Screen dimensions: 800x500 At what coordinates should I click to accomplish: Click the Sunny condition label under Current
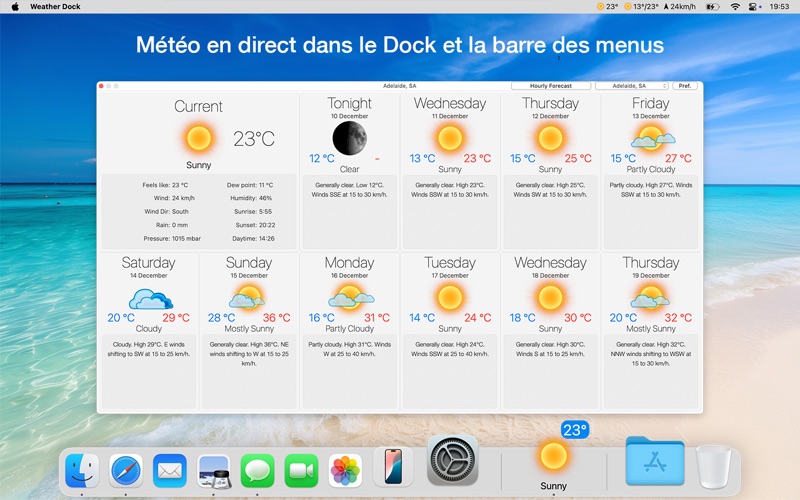pos(198,165)
